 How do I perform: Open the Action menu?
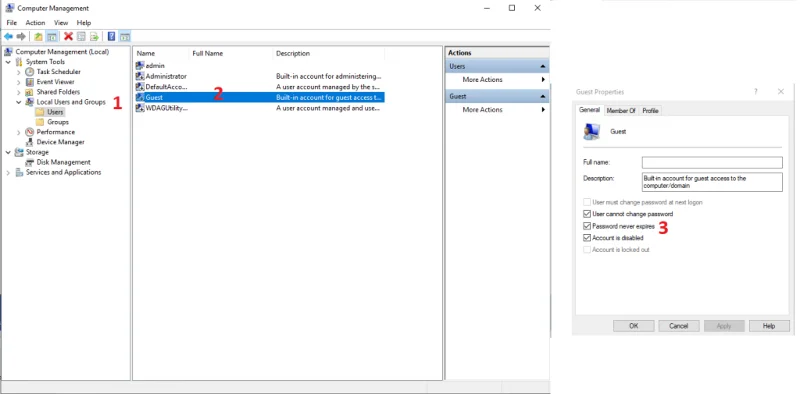click(x=36, y=23)
